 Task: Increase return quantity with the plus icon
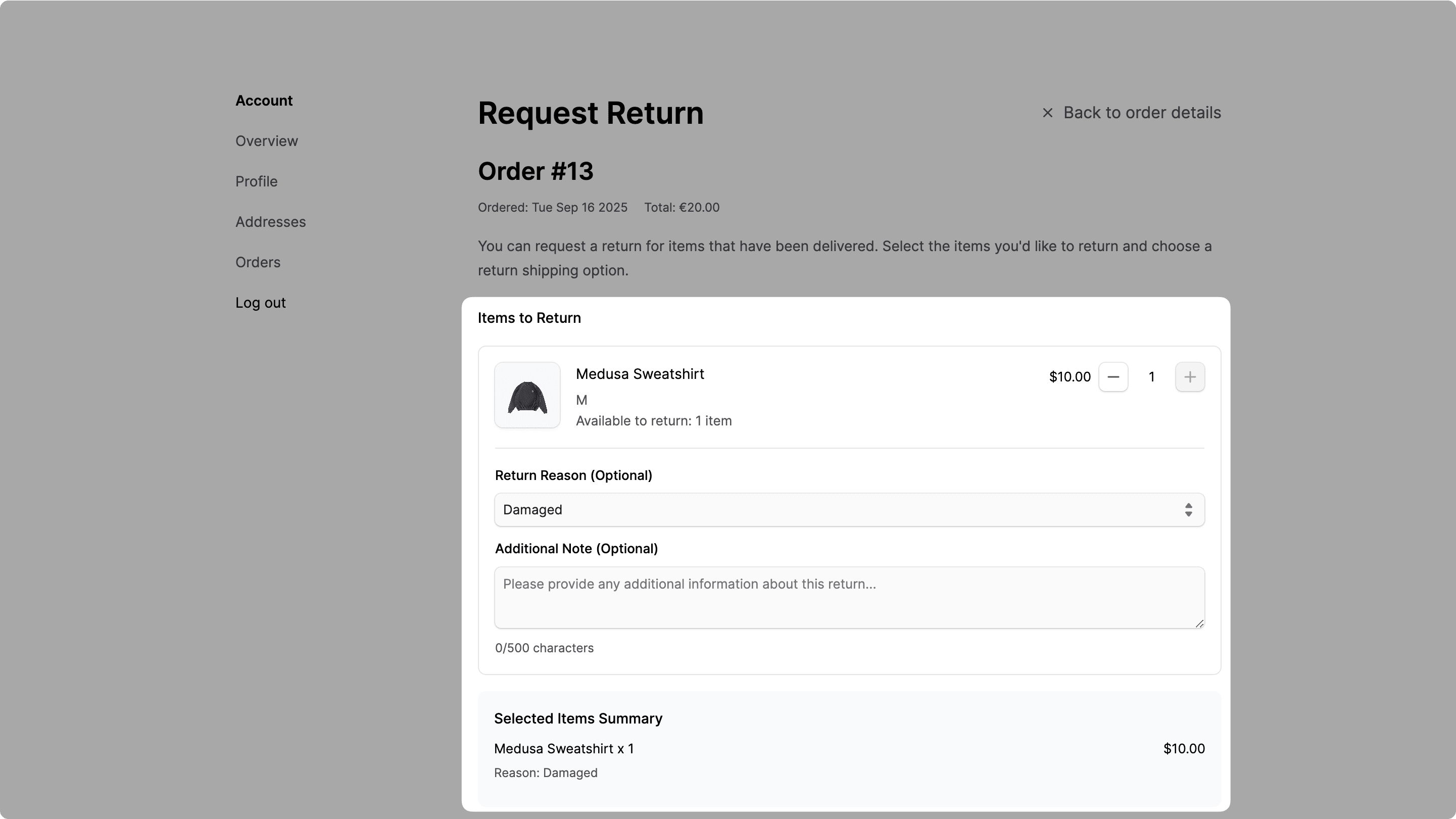[1190, 376]
